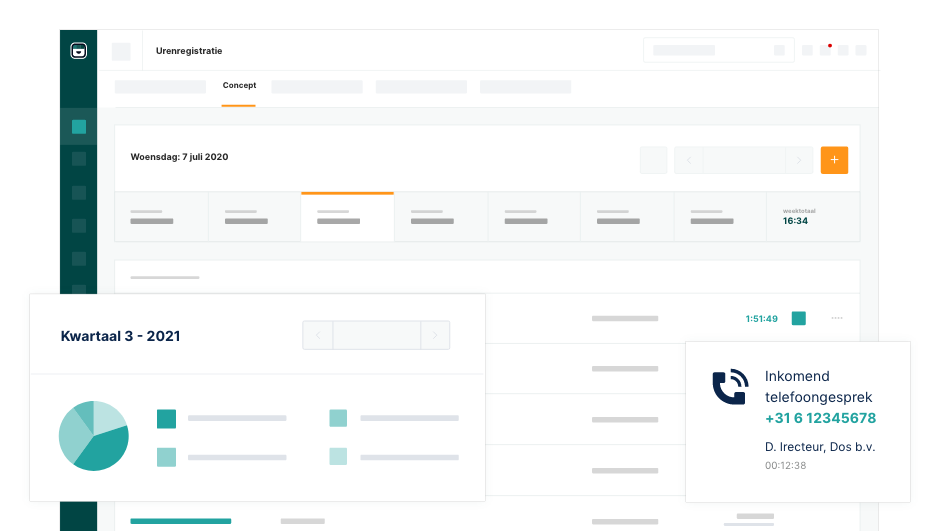
Task: Click the orange plus button
Action: (834, 160)
